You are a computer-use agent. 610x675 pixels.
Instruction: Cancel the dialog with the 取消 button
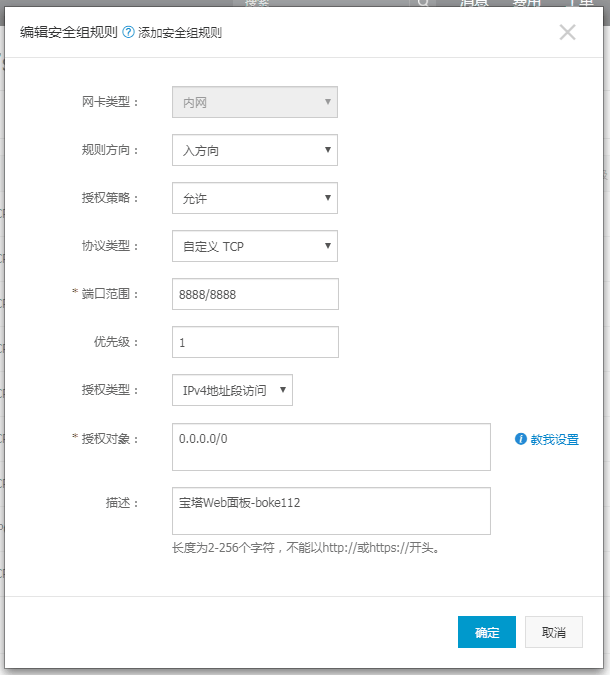click(x=554, y=632)
